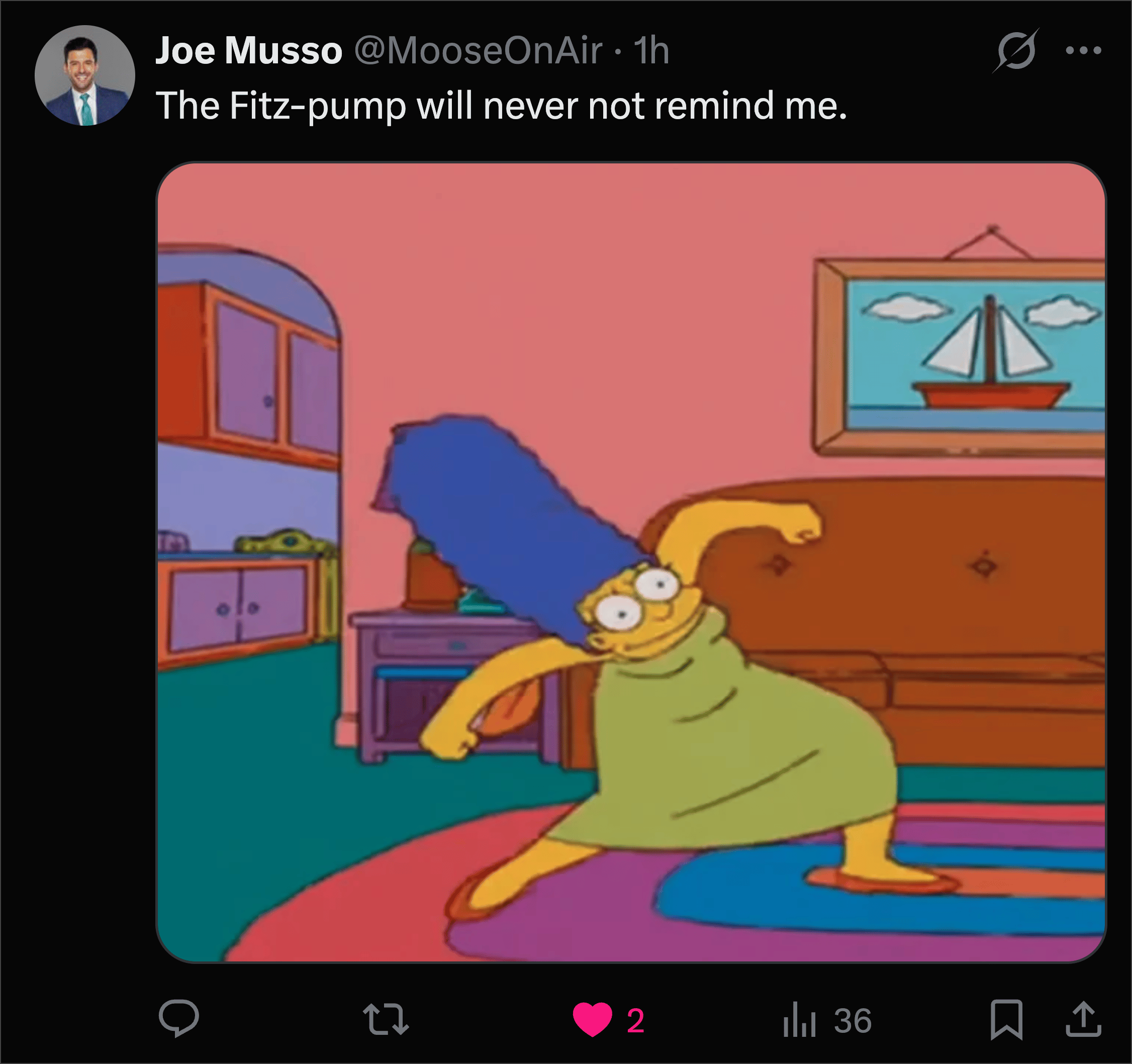Click the 1h timestamp link
The width and height of the screenshot is (1132, 1064).
point(651,50)
